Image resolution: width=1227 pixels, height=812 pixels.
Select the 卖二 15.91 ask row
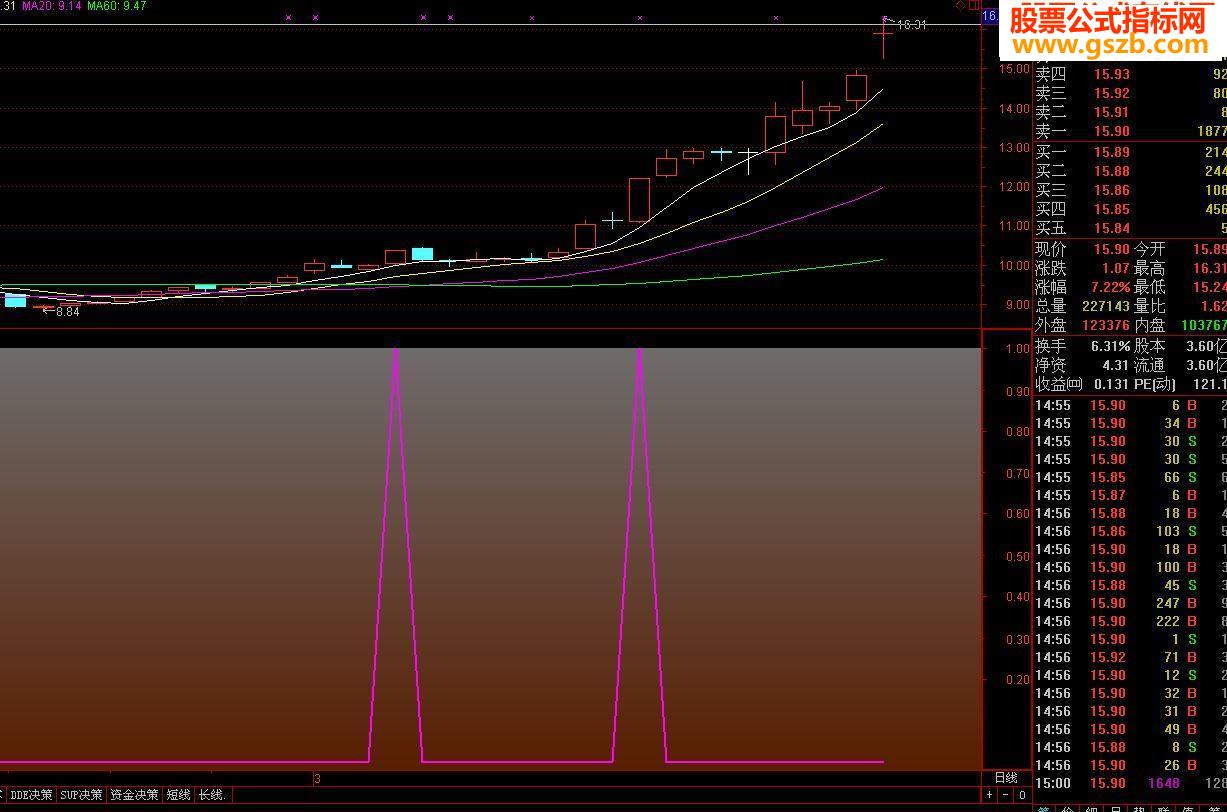(x=1130, y=112)
